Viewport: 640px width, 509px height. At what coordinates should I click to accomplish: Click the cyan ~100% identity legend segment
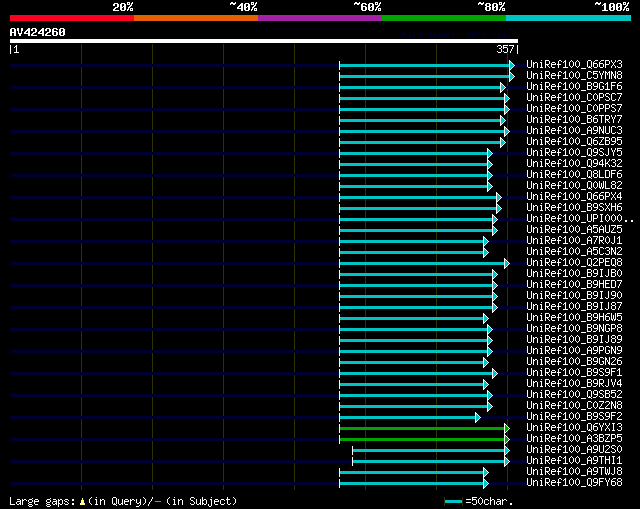[568, 18]
